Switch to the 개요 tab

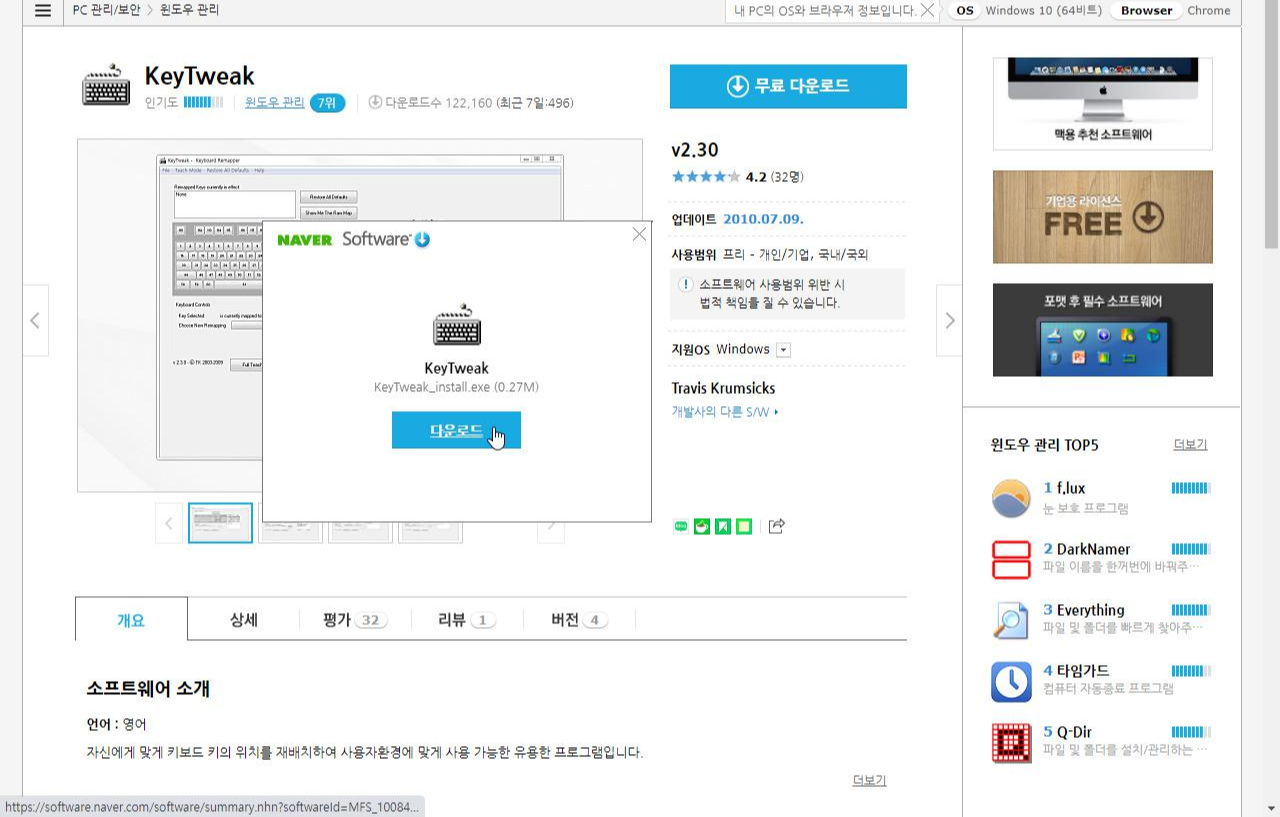(x=131, y=619)
